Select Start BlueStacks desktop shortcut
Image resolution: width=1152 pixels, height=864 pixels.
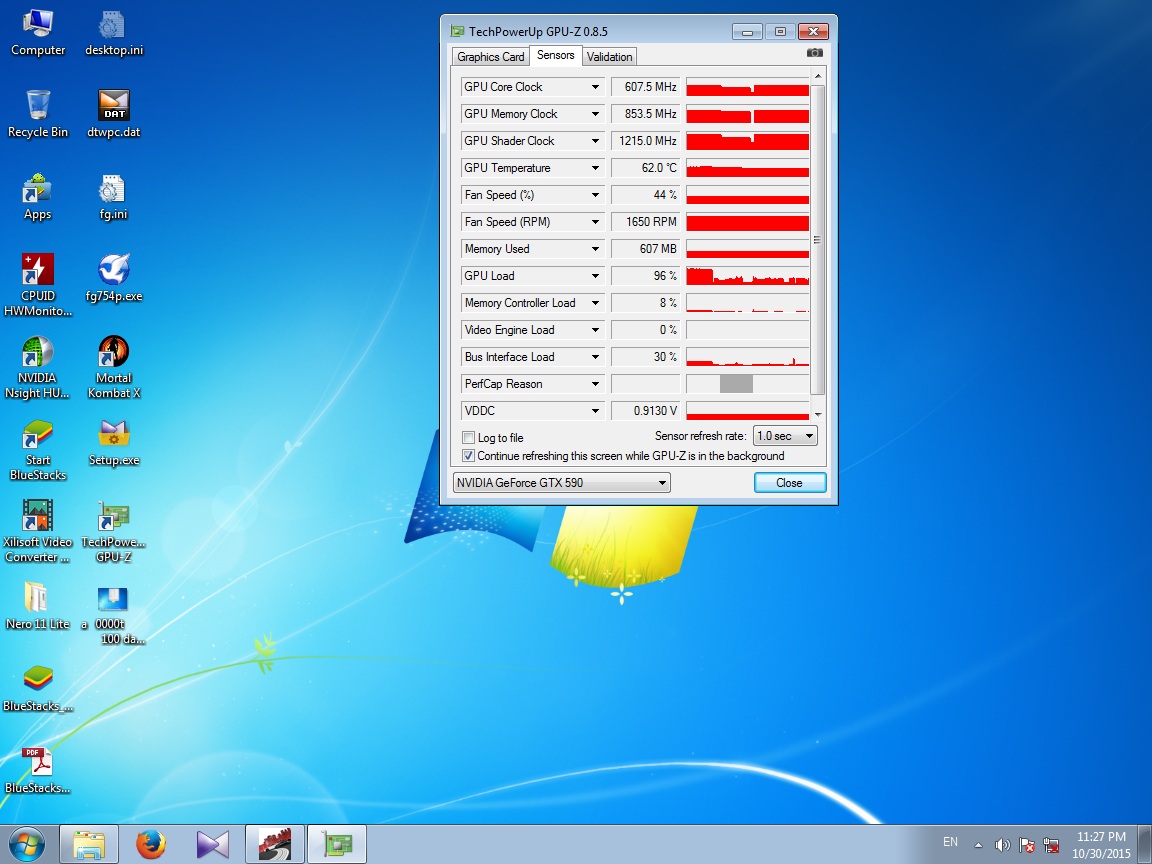point(37,450)
